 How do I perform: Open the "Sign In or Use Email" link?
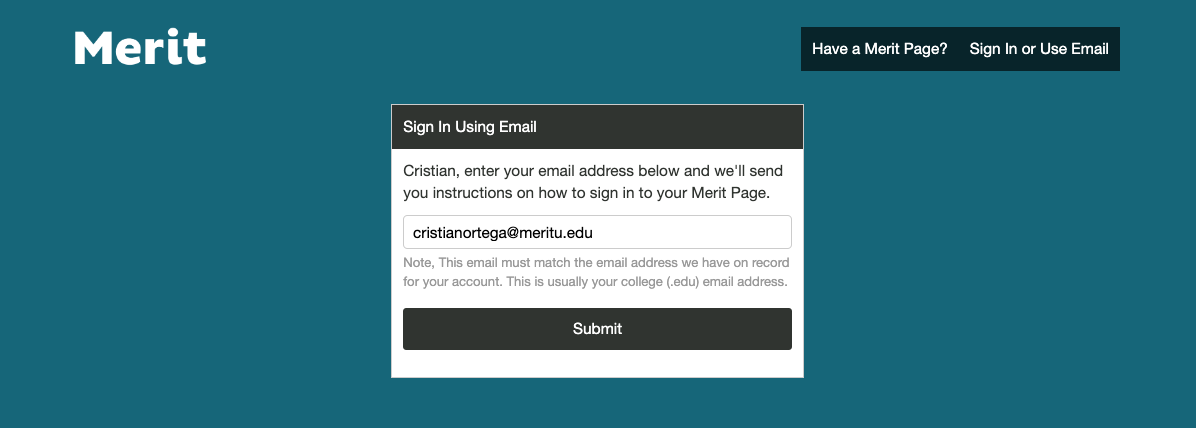(1039, 49)
